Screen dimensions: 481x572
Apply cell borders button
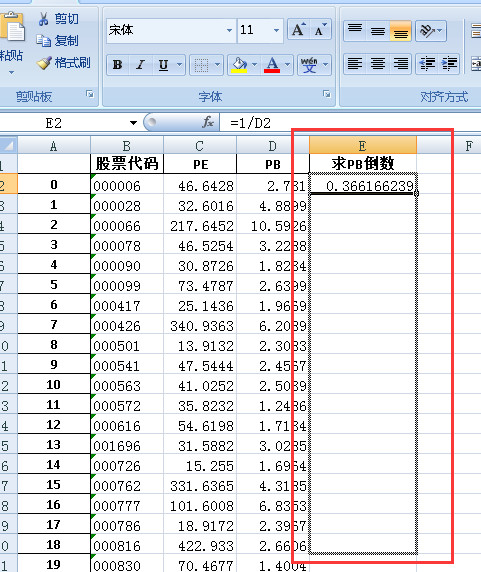coord(201,65)
